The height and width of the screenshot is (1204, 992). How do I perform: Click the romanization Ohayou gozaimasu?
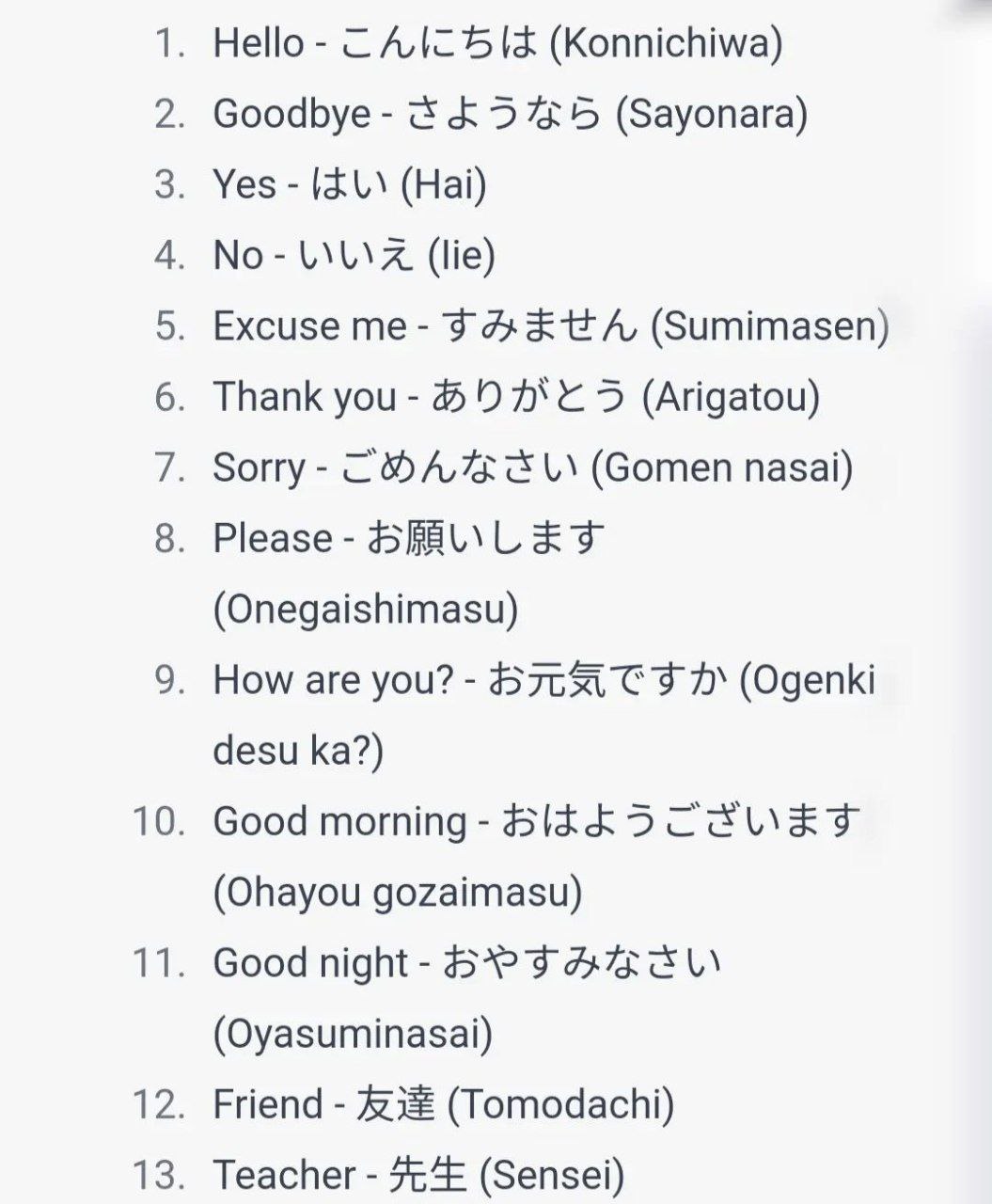(x=398, y=892)
